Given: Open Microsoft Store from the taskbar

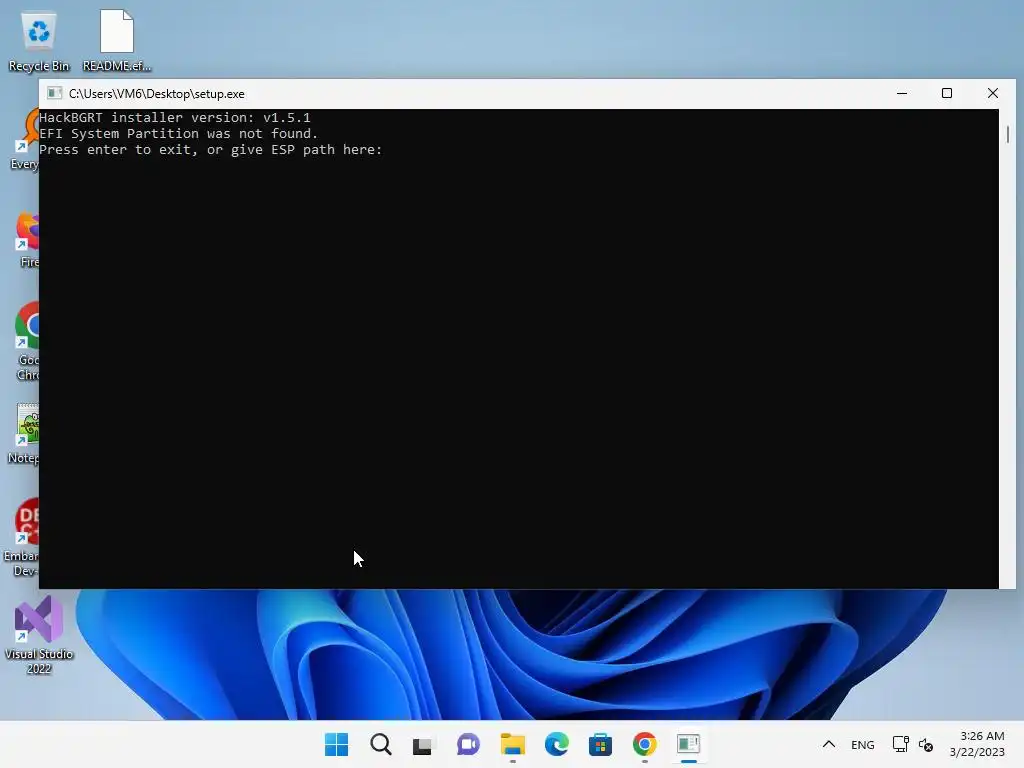Looking at the screenshot, I should tap(600, 744).
